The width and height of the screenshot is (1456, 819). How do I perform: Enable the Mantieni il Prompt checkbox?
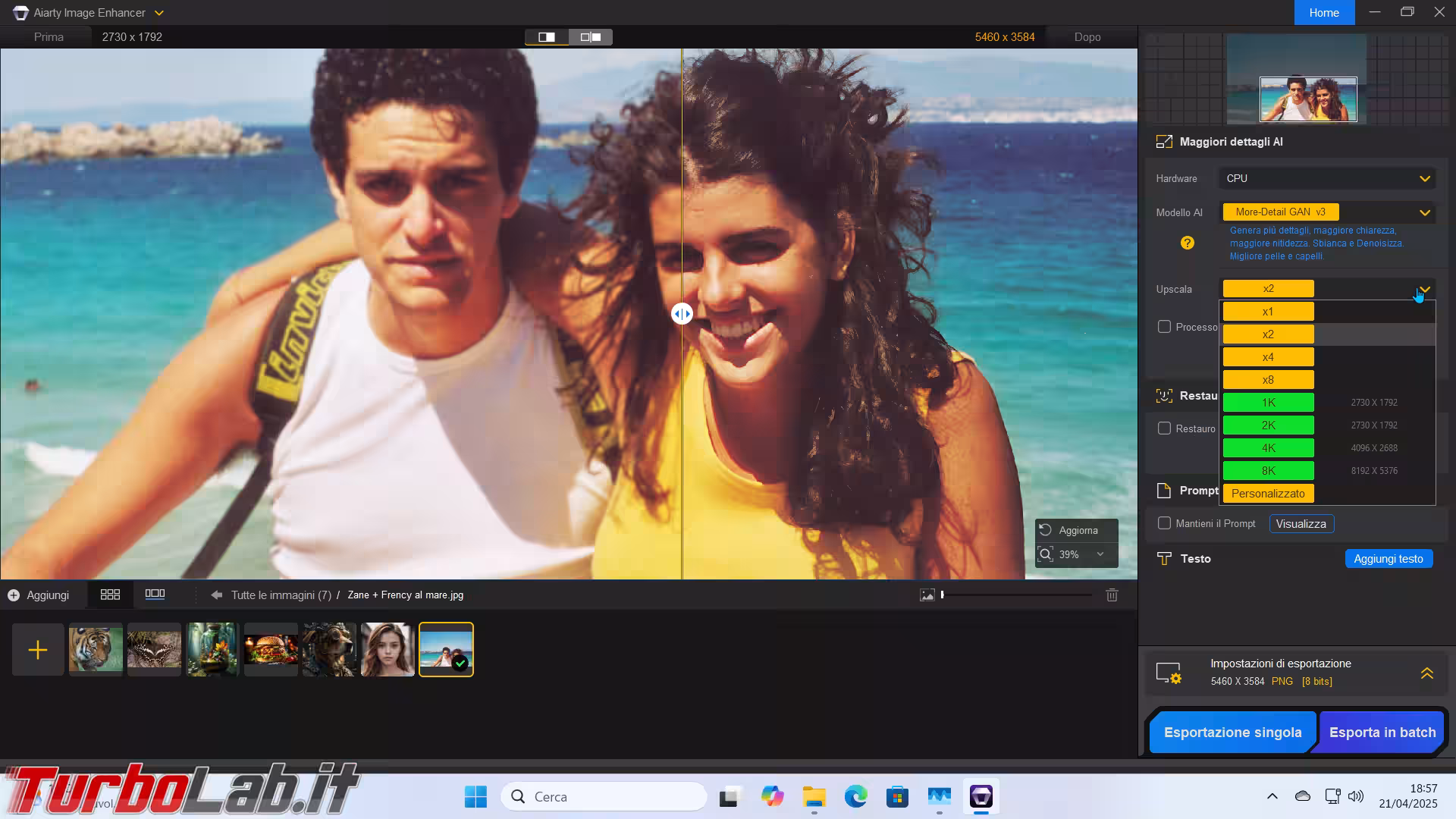coord(1164,523)
